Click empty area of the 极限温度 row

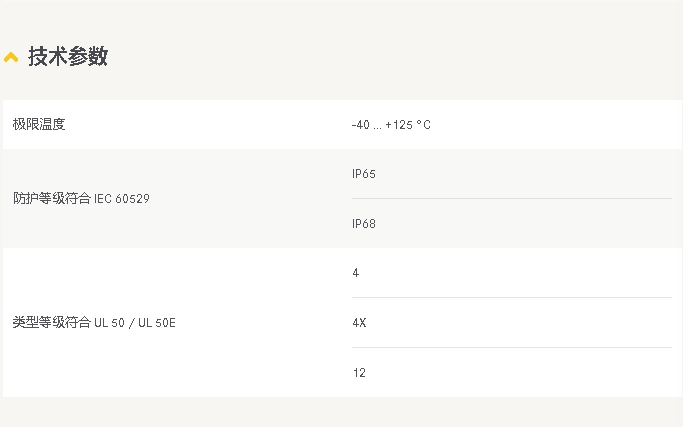pyautogui.click(x=553, y=125)
